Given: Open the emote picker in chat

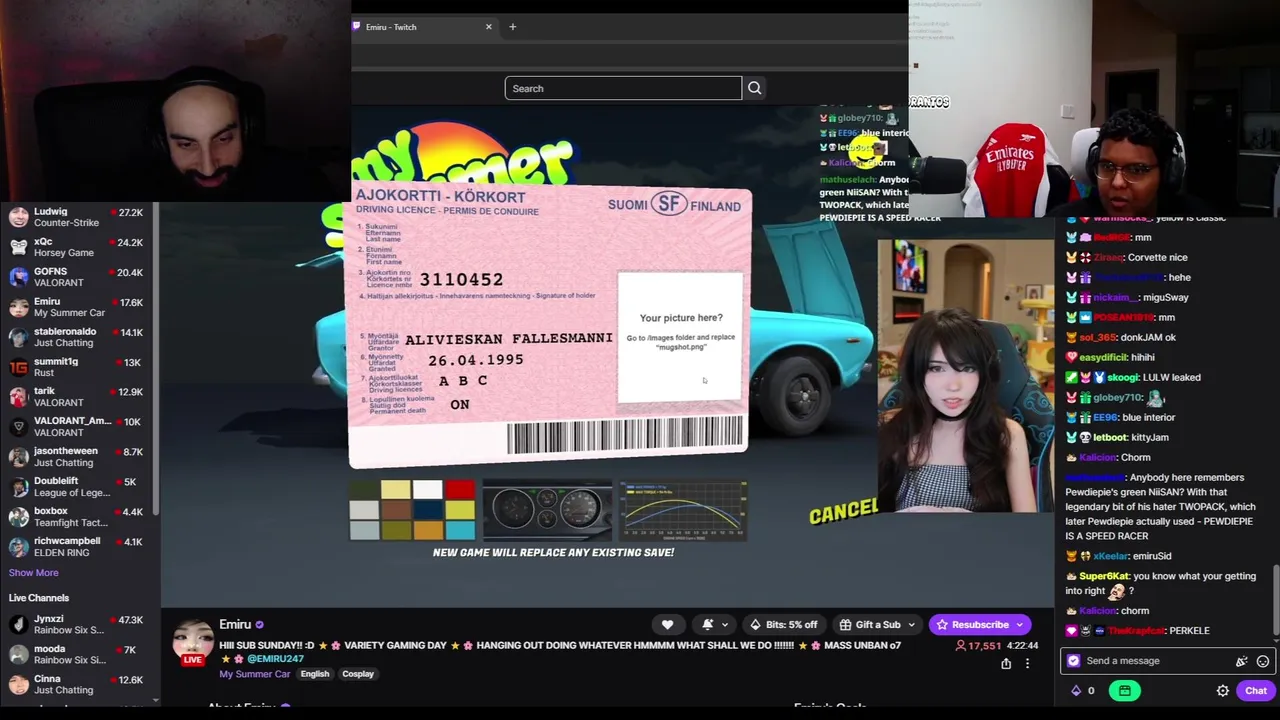Looking at the screenshot, I should click(x=1263, y=661).
